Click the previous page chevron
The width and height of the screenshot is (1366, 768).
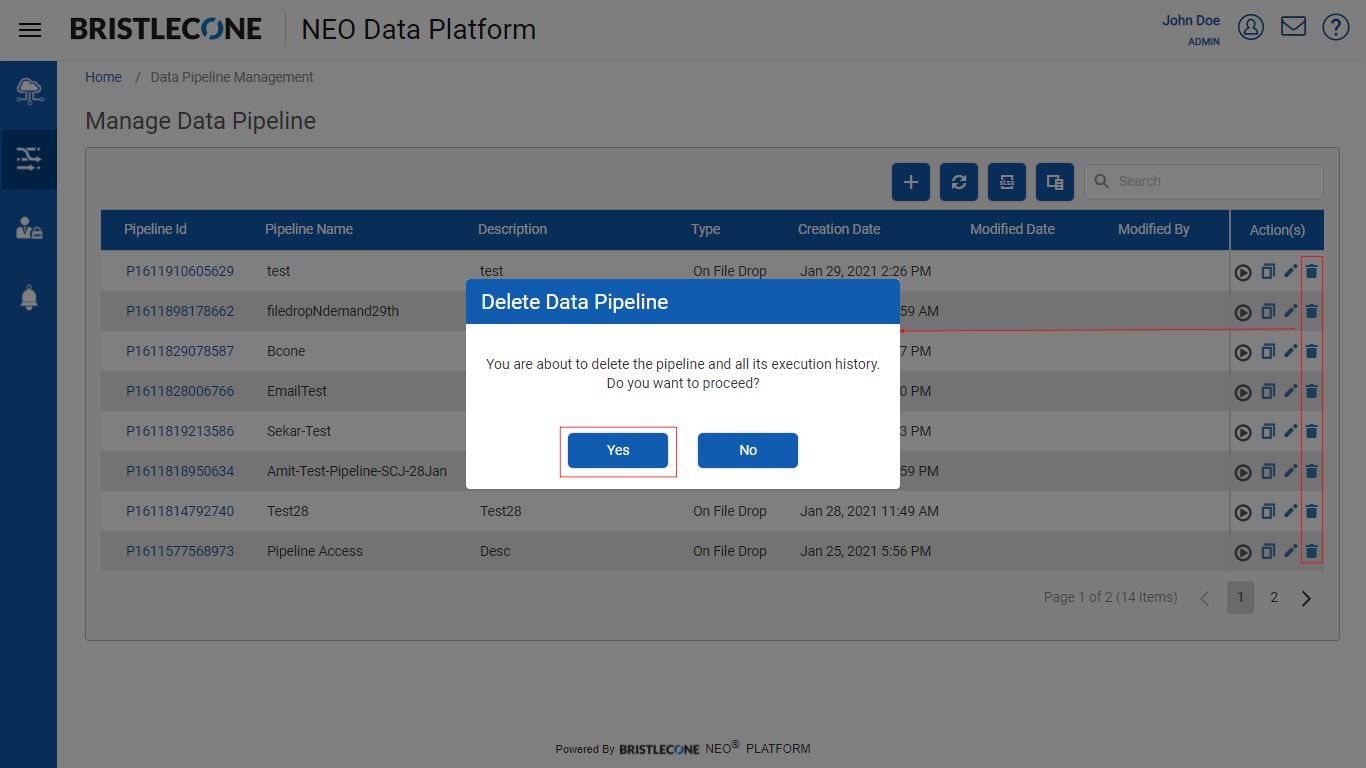[x=1204, y=598]
